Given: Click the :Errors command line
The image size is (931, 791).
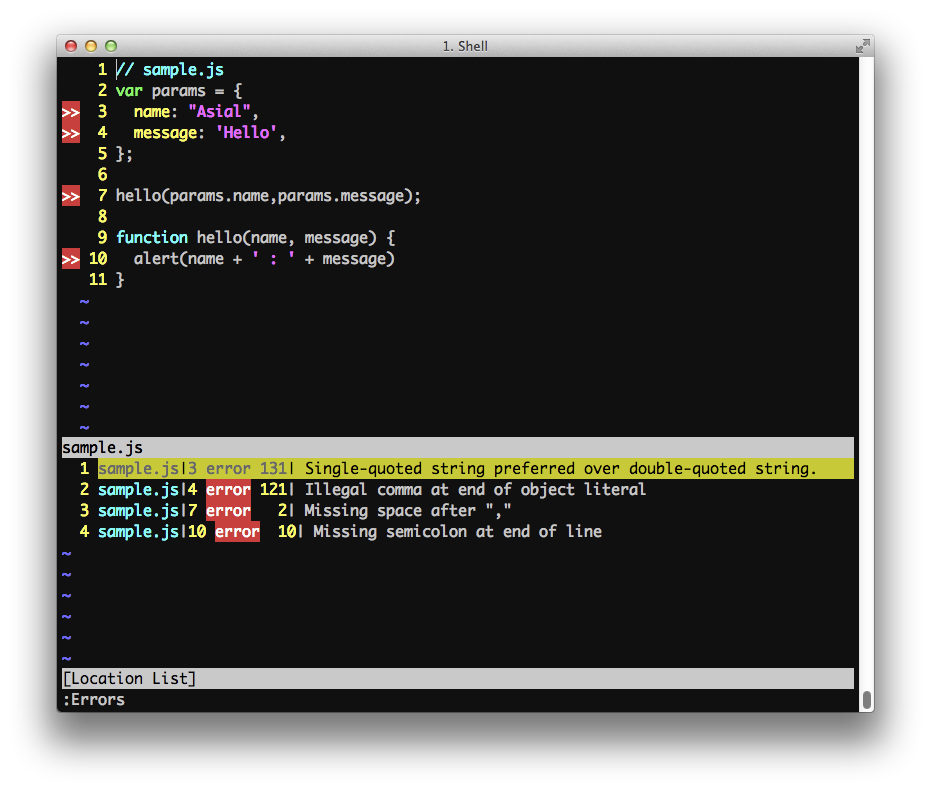Looking at the screenshot, I should 94,700.
